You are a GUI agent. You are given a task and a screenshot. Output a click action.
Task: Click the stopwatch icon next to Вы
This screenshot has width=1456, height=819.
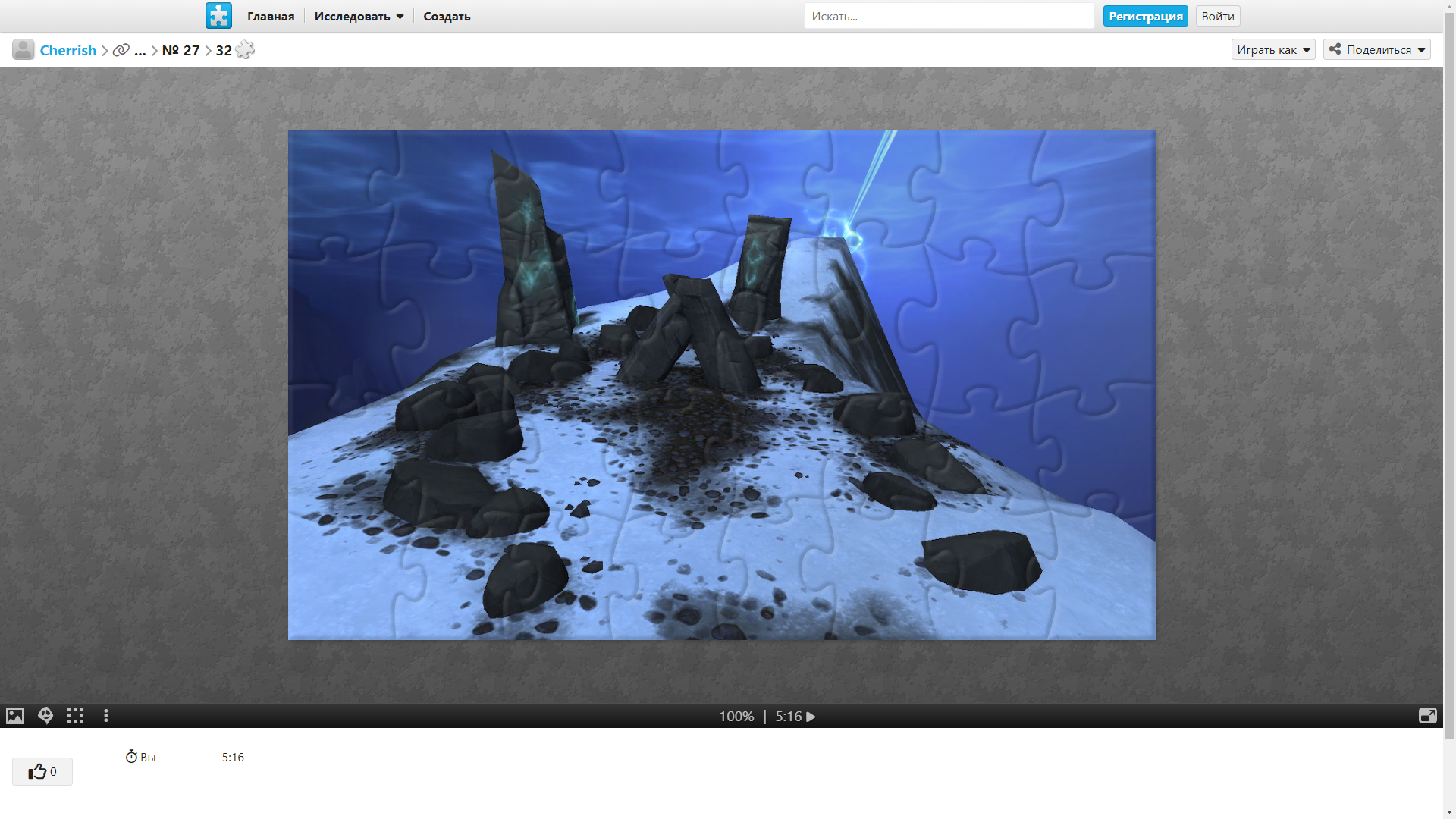131,757
